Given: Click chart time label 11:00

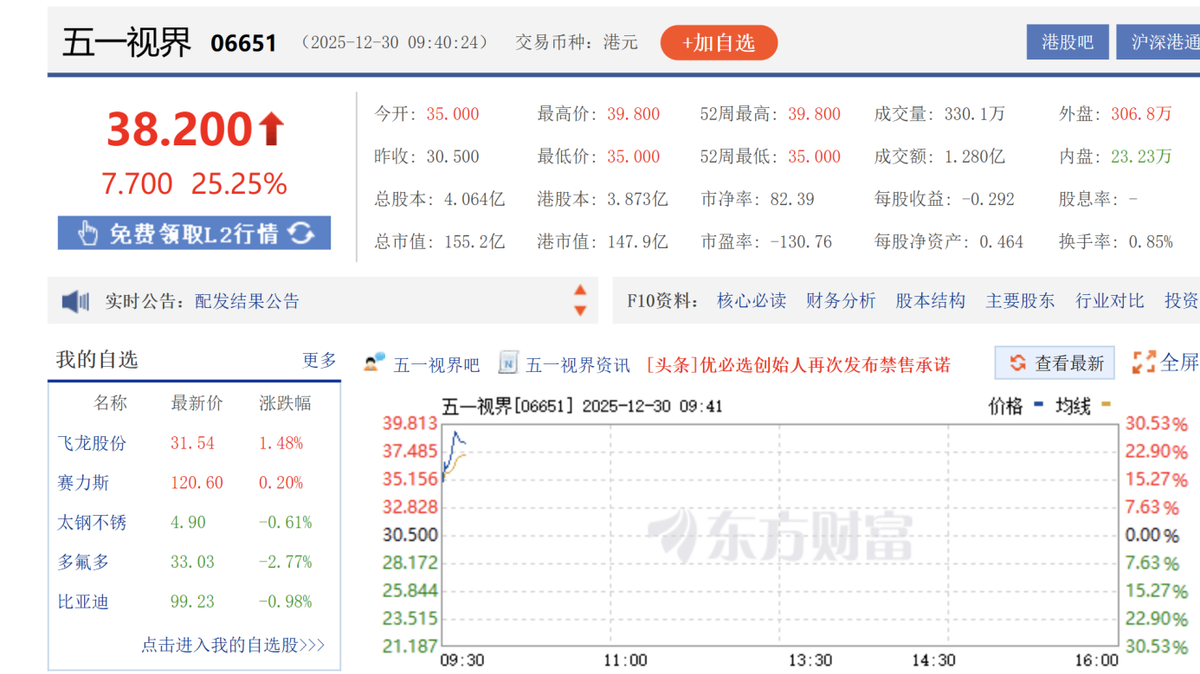Looking at the screenshot, I should click(x=624, y=660).
